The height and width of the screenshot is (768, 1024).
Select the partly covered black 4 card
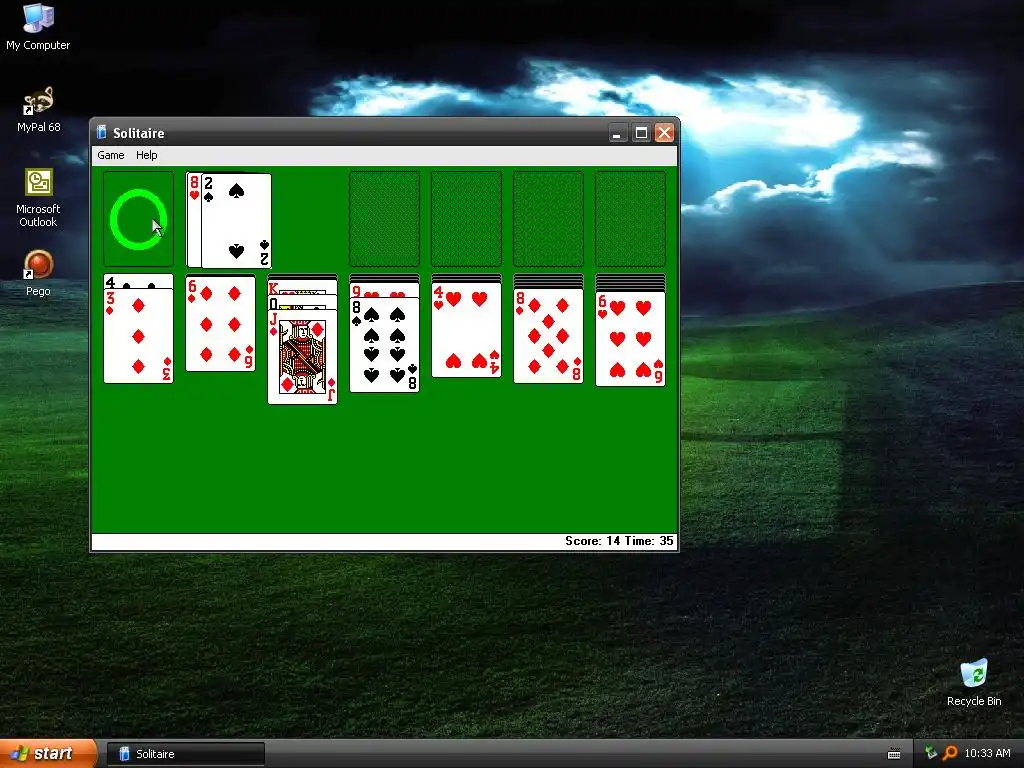[138, 281]
